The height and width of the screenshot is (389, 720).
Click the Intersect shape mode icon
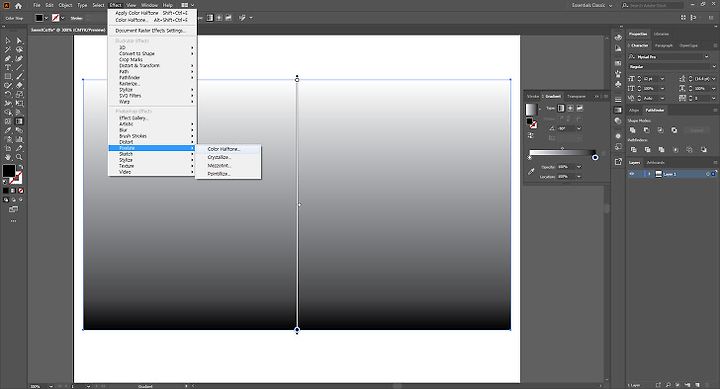[x=660, y=130]
